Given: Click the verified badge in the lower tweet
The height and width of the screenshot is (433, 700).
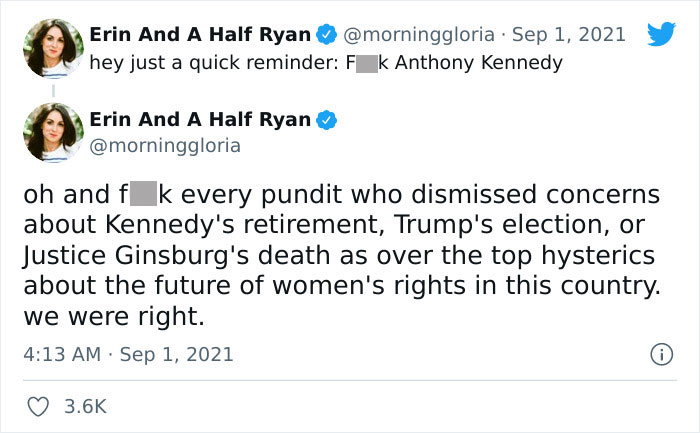Looking at the screenshot, I should tap(324, 120).
